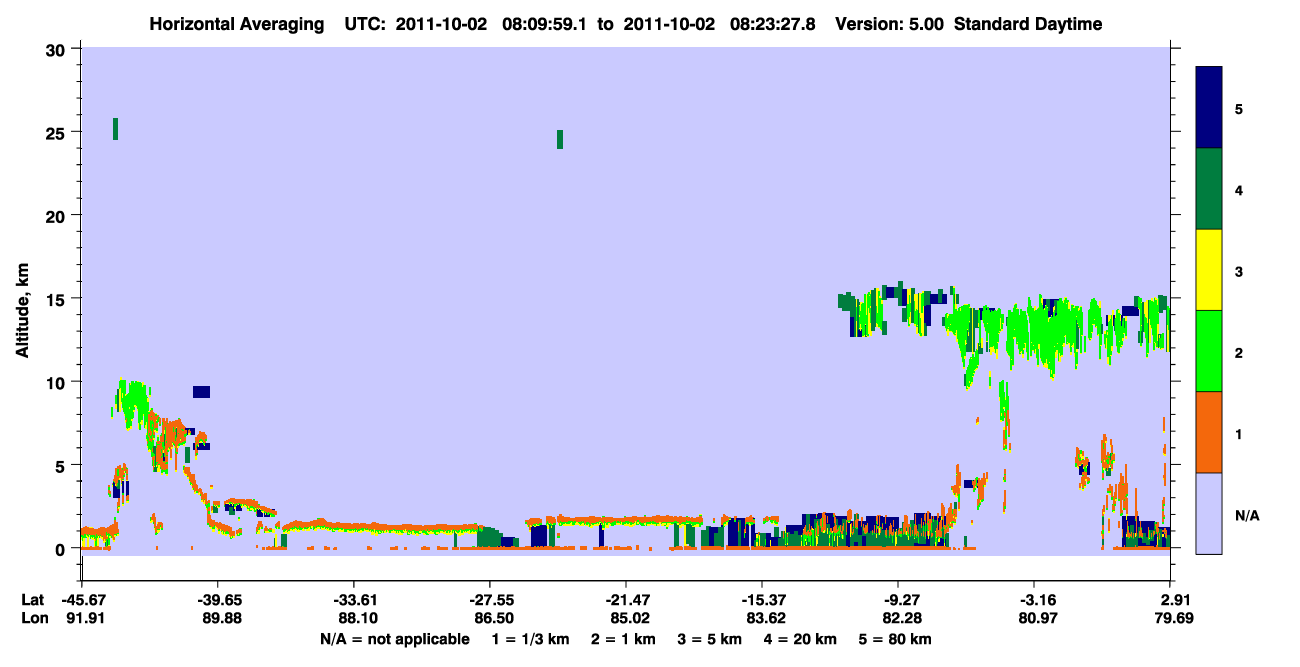Click the latitude value -39.65
Screen dimensions: 1300x667
pos(217,600)
